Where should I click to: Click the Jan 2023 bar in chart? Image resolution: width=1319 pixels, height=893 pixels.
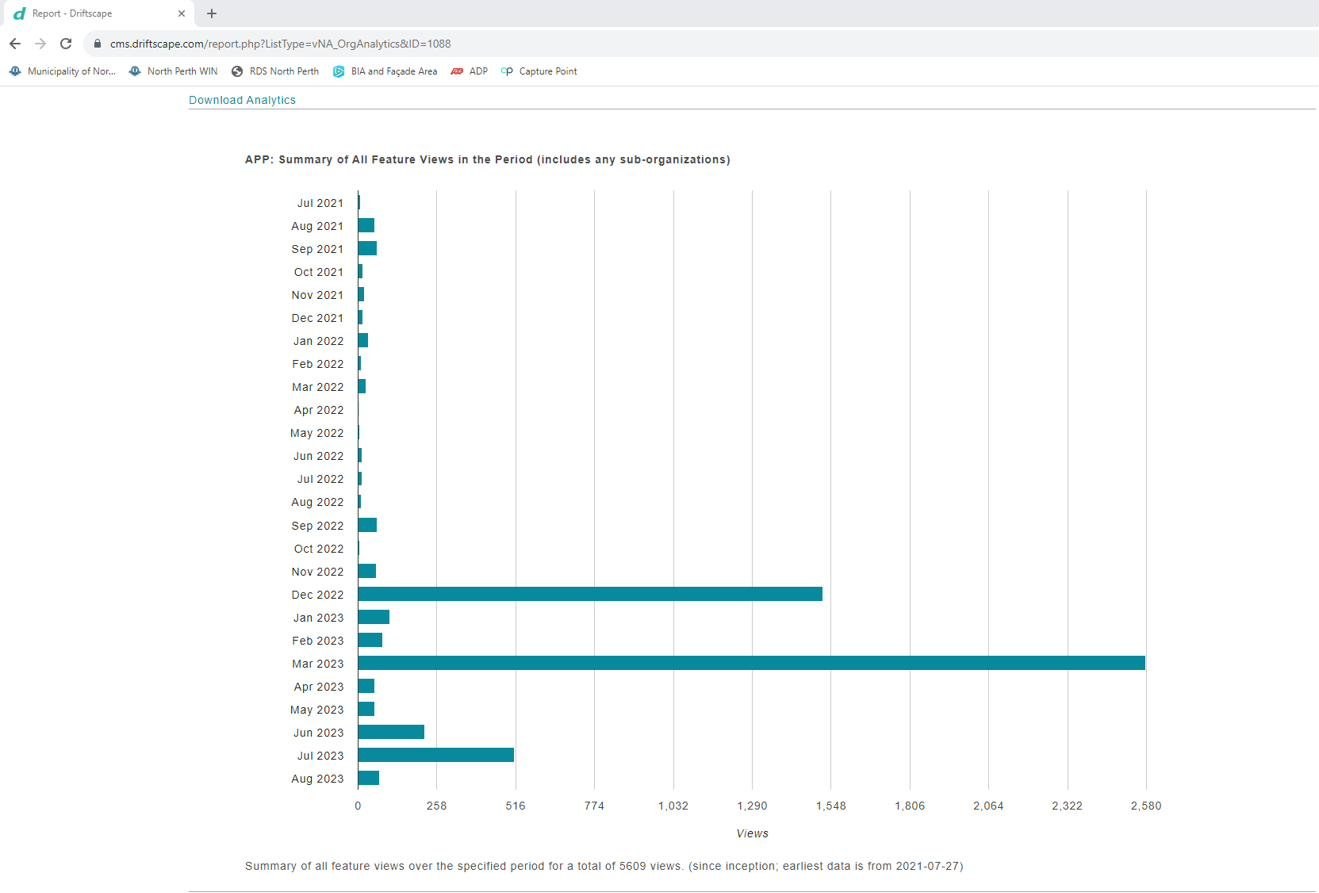click(x=373, y=617)
